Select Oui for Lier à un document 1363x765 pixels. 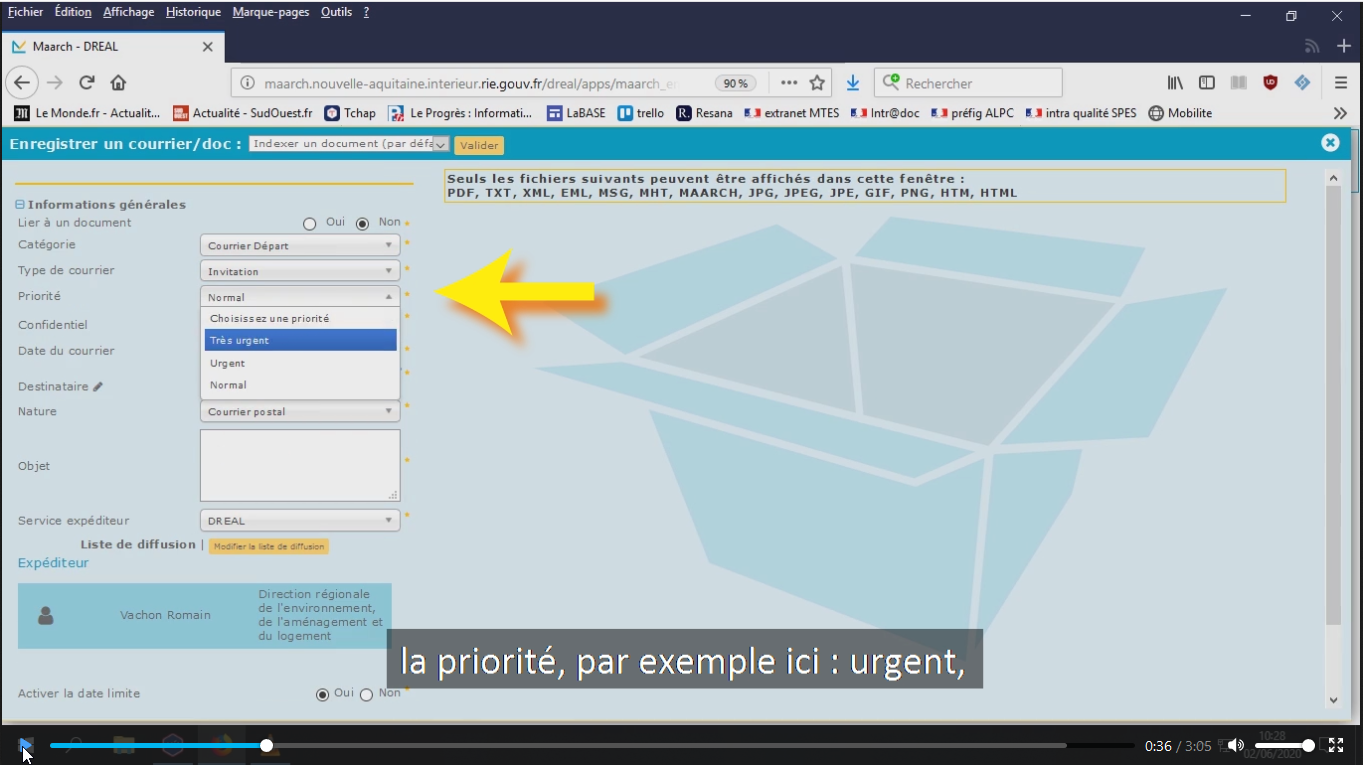coord(310,224)
